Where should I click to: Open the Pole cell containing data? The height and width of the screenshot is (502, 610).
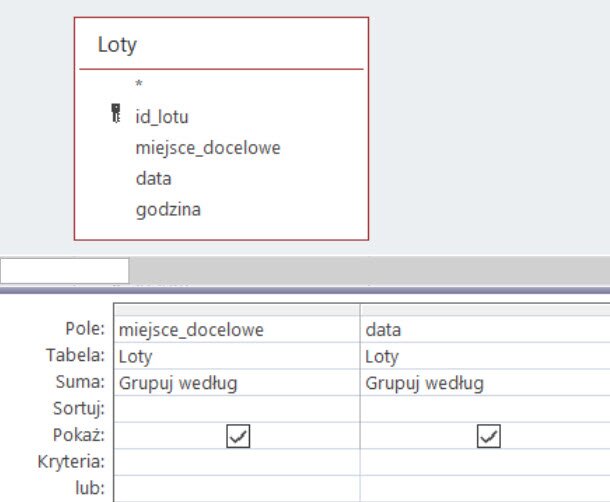pyautogui.click(x=485, y=329)
